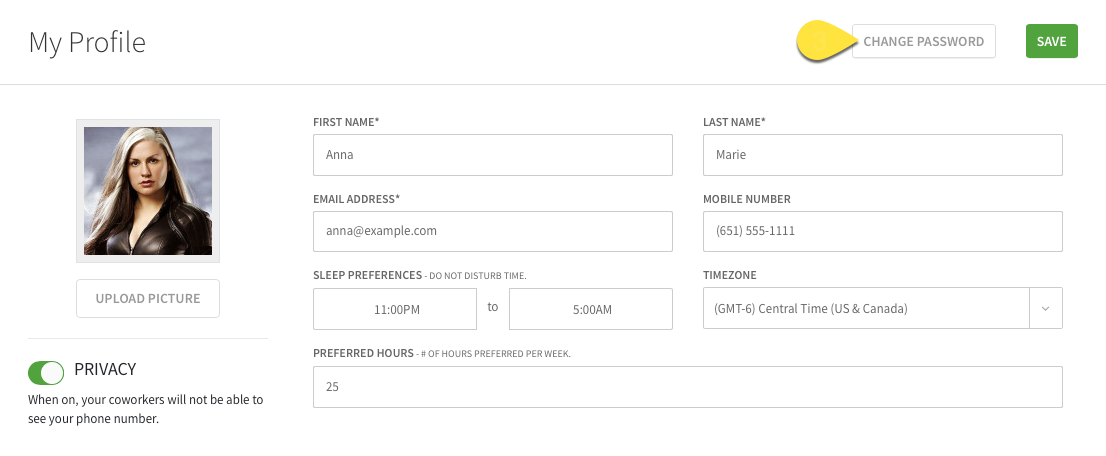Click the Change Password button
This screenshot has height=456, width=1106.
click(x=923, y=42)
